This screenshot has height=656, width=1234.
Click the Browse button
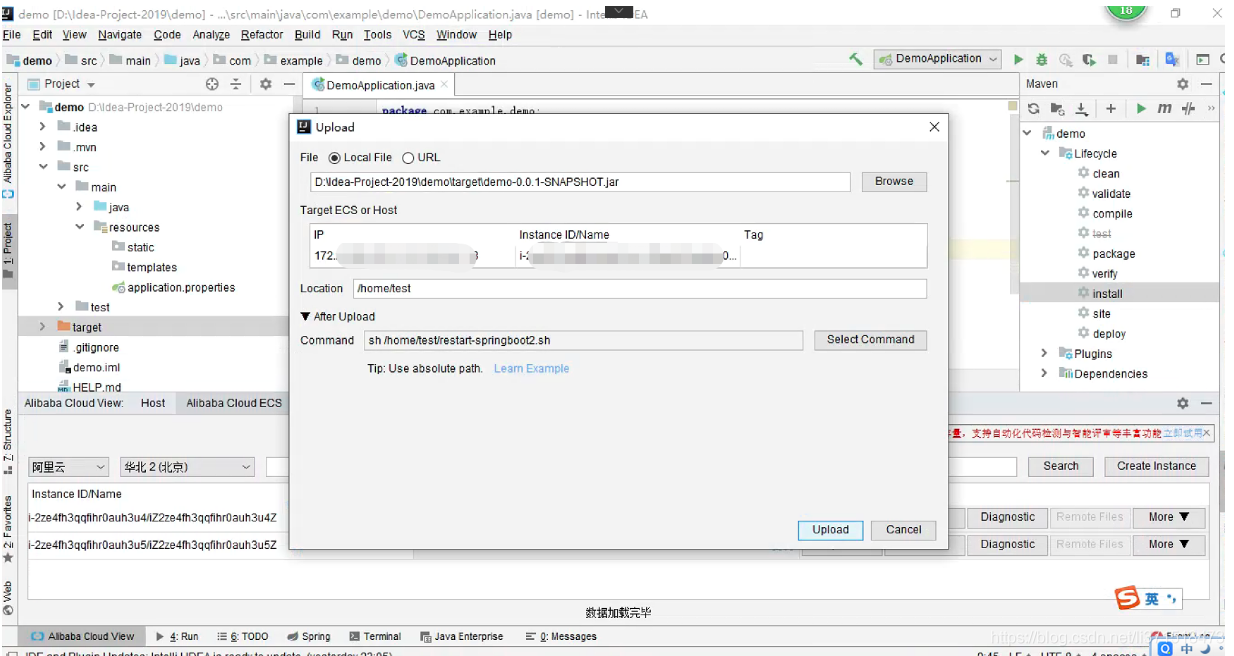pyautogui.click(x=894, y=182)
